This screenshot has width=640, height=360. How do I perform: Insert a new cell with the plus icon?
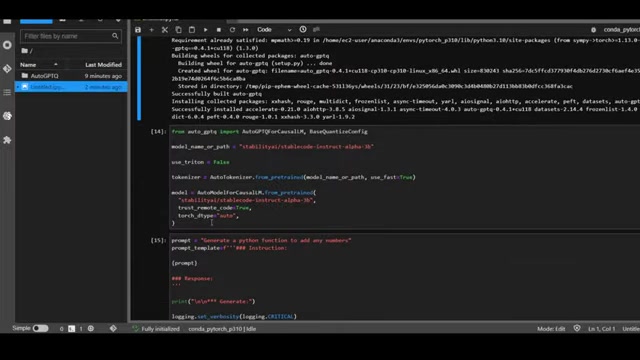coord(151,30)
